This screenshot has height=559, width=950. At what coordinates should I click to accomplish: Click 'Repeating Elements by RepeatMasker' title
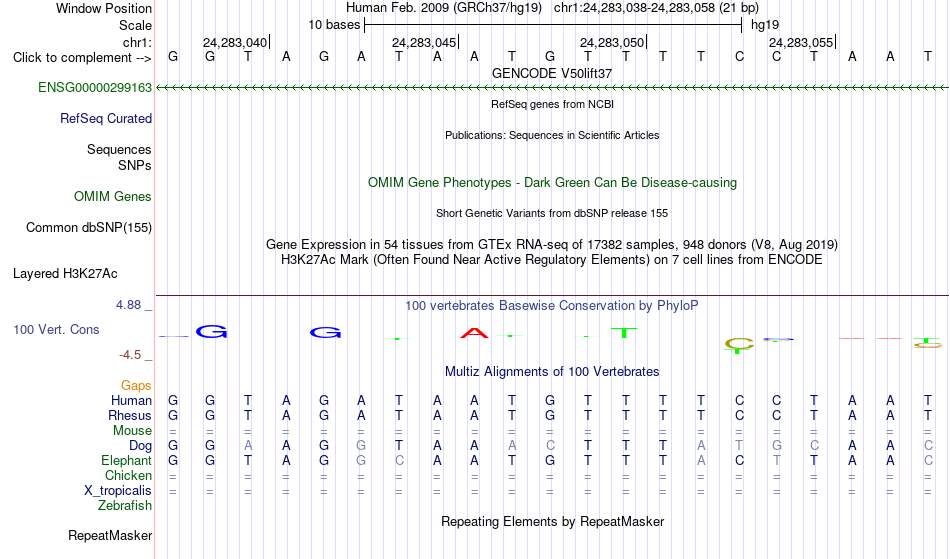coord(553,522)
